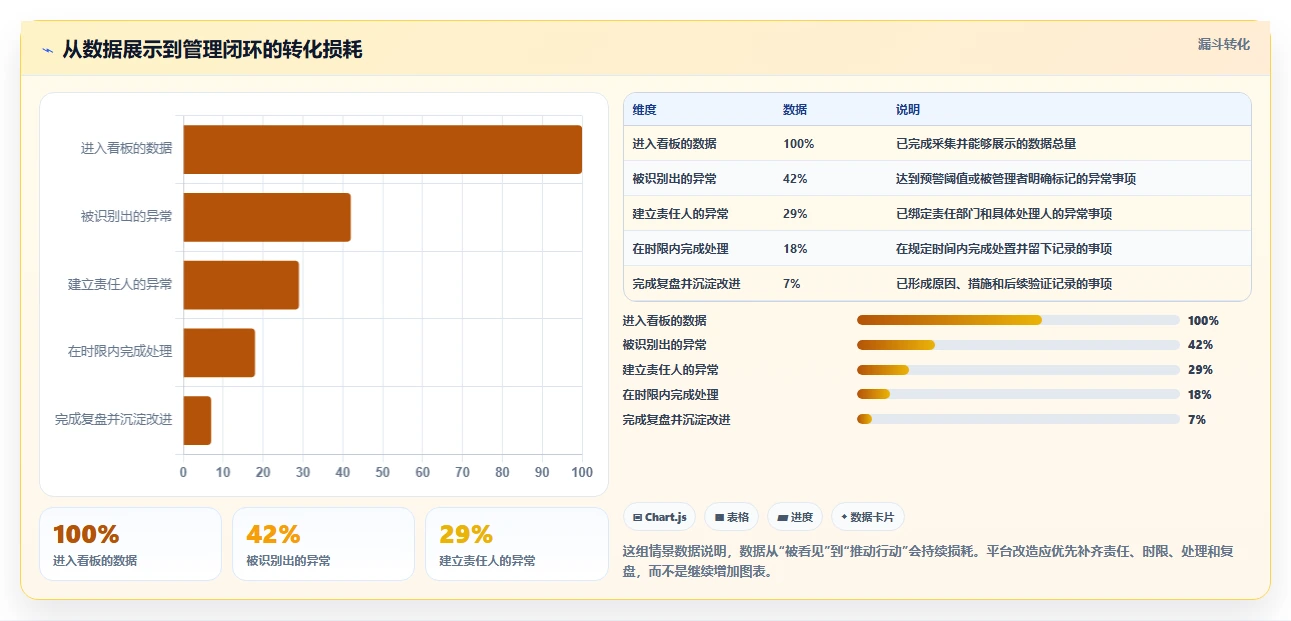Click the table cell 建立责任人的异常
The image size is (1291, 621).
pyautogui.click(x=680, y=214)
